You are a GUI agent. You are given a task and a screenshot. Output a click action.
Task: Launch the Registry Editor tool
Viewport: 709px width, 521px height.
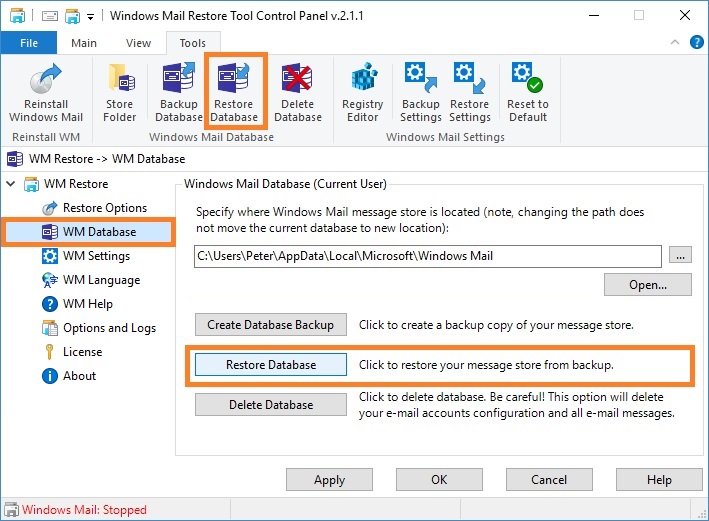pyautogui.click(x=363, y=92)
